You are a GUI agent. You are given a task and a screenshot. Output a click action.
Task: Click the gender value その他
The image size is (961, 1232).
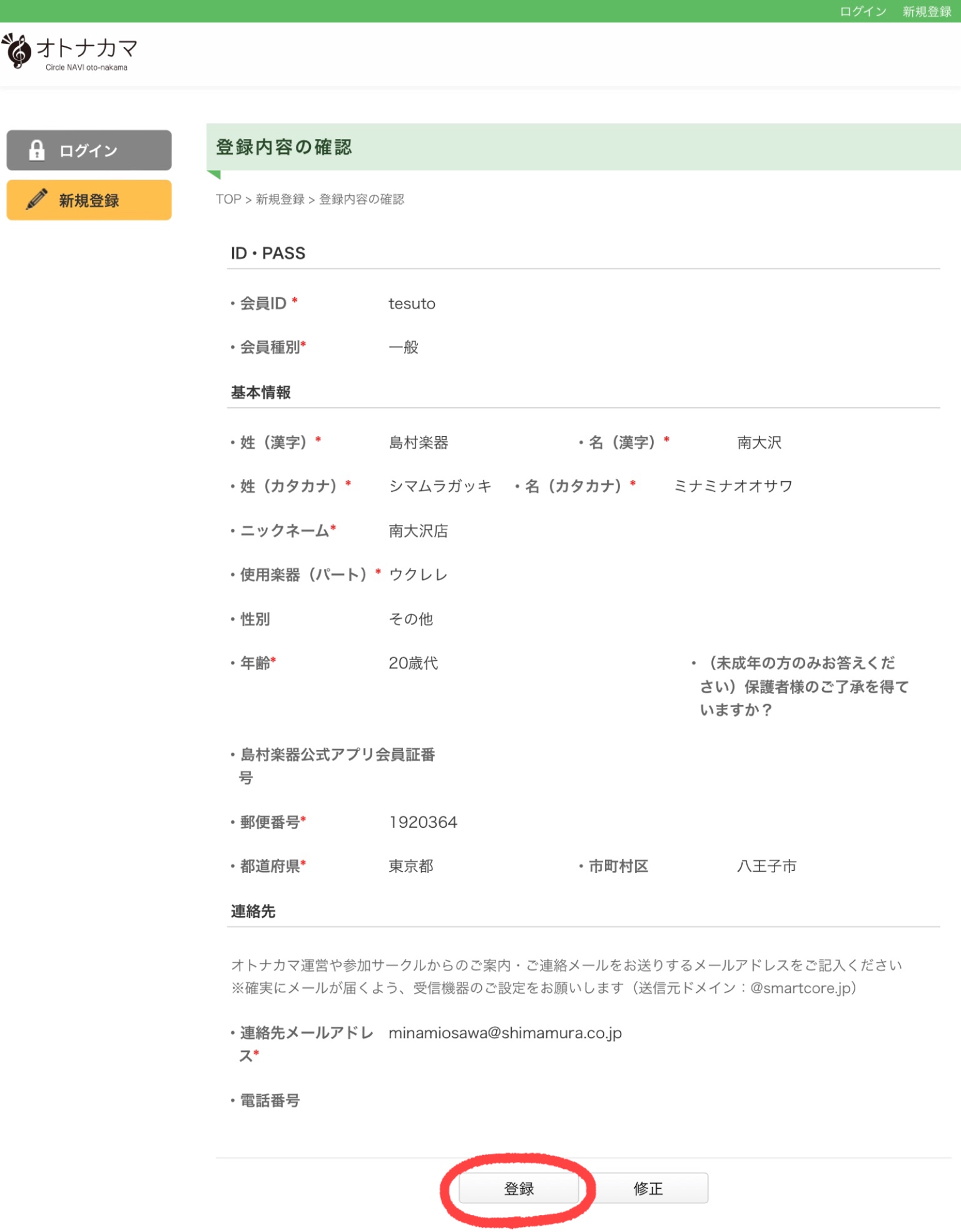point(411,619)
